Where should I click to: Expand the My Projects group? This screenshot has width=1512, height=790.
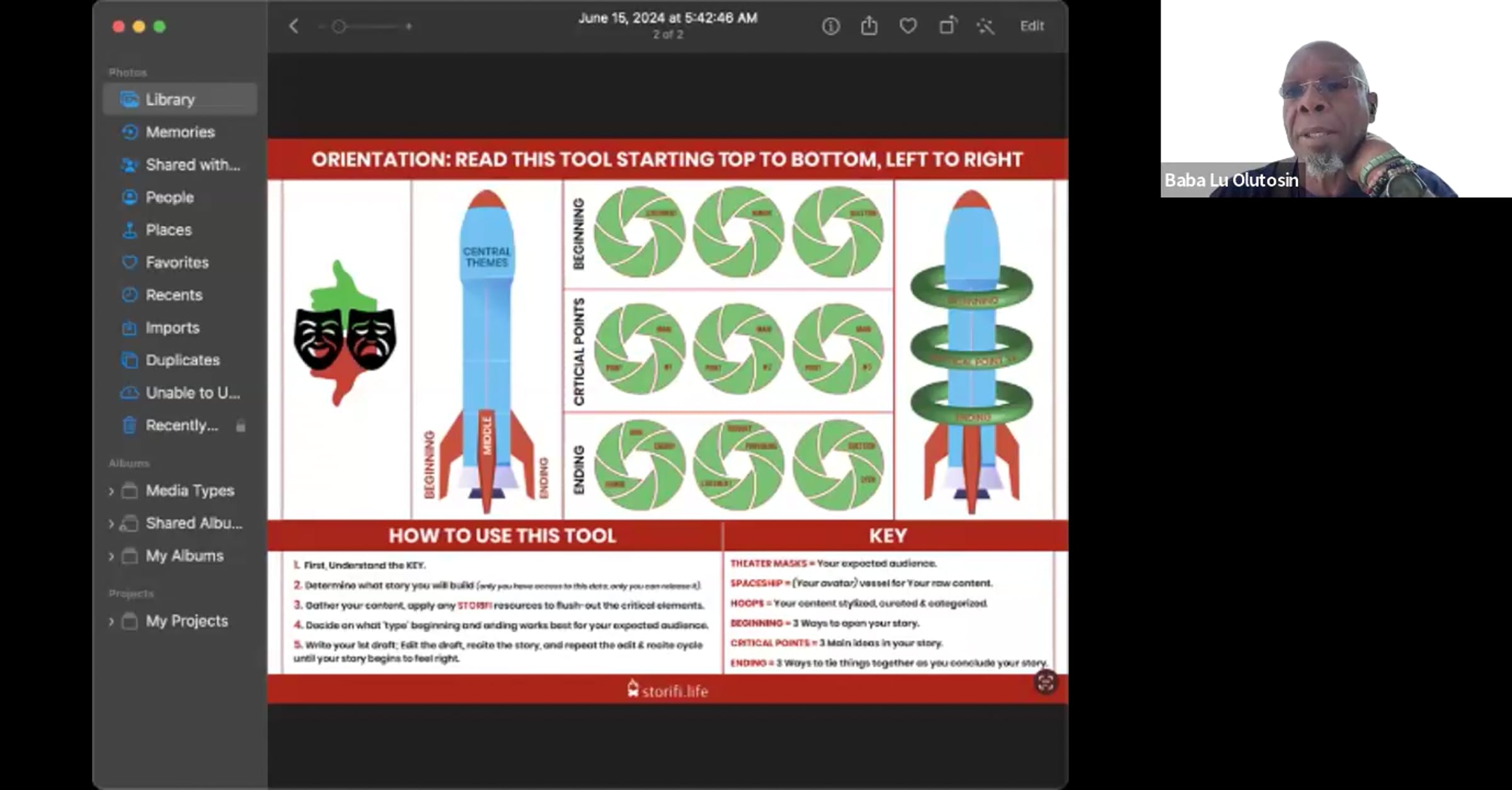(112, 622)
